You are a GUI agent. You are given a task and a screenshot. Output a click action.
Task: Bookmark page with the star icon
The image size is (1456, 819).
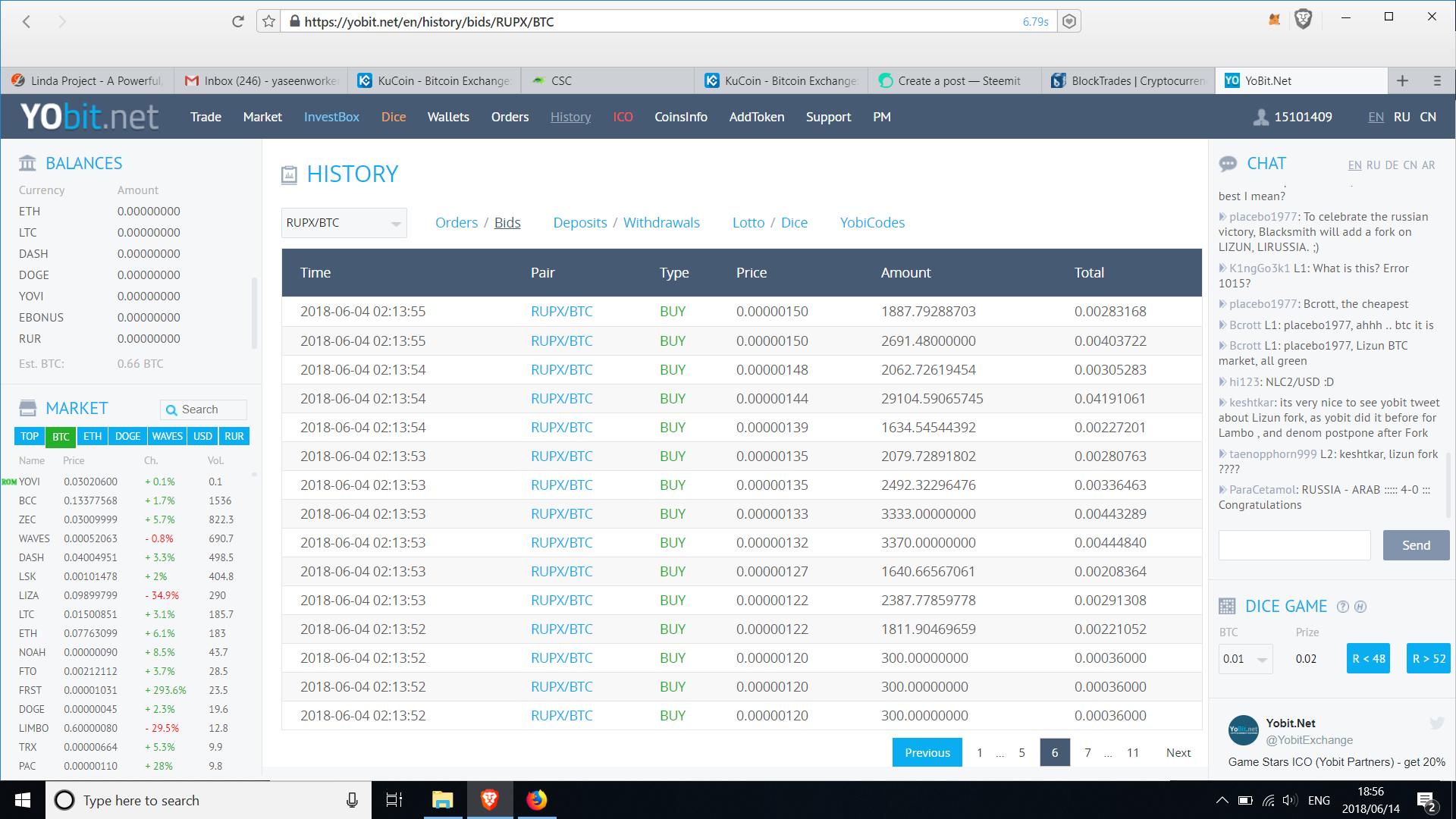pyautogui.click(x=268, y=21)
